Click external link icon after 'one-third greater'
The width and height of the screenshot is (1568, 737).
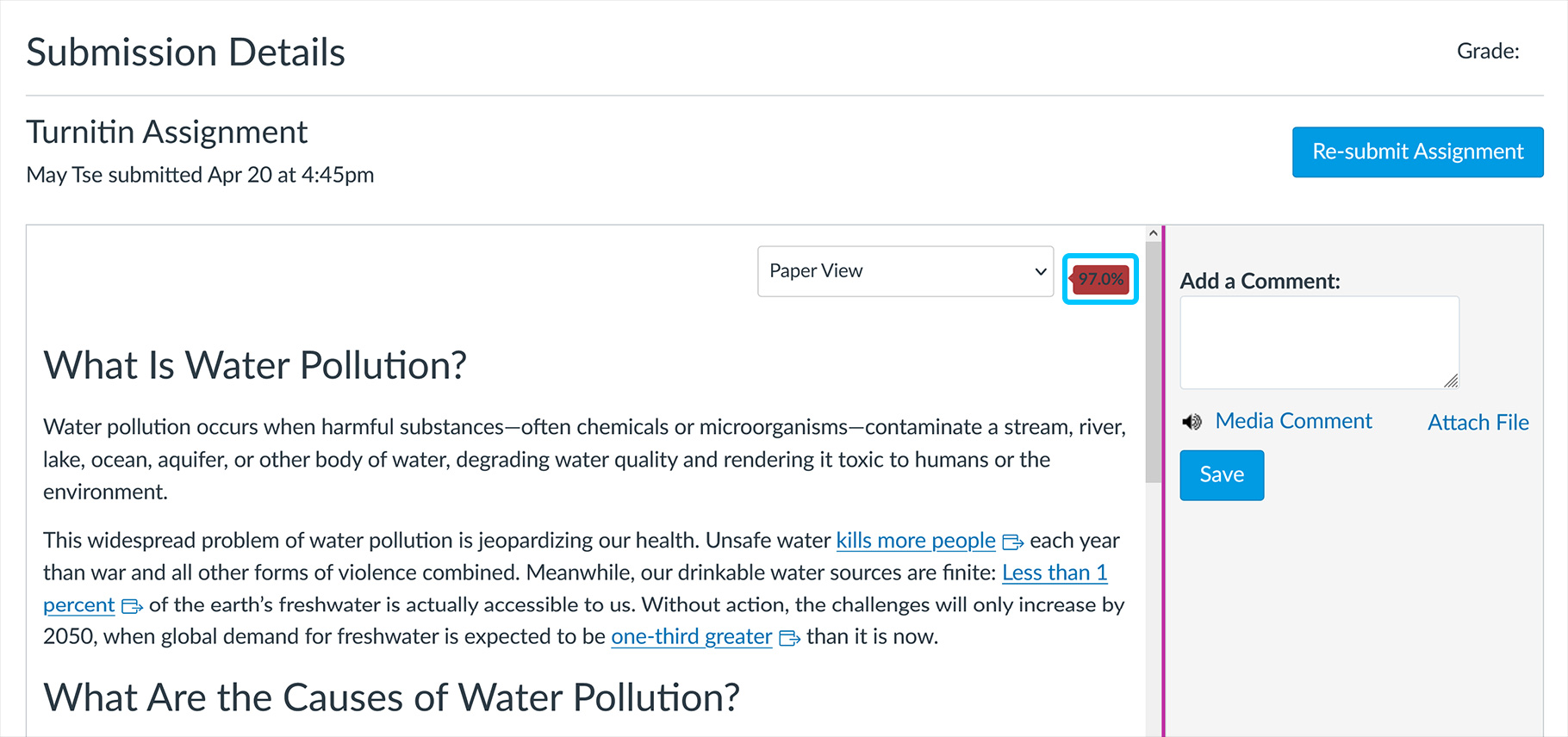(x=789, y=638)
